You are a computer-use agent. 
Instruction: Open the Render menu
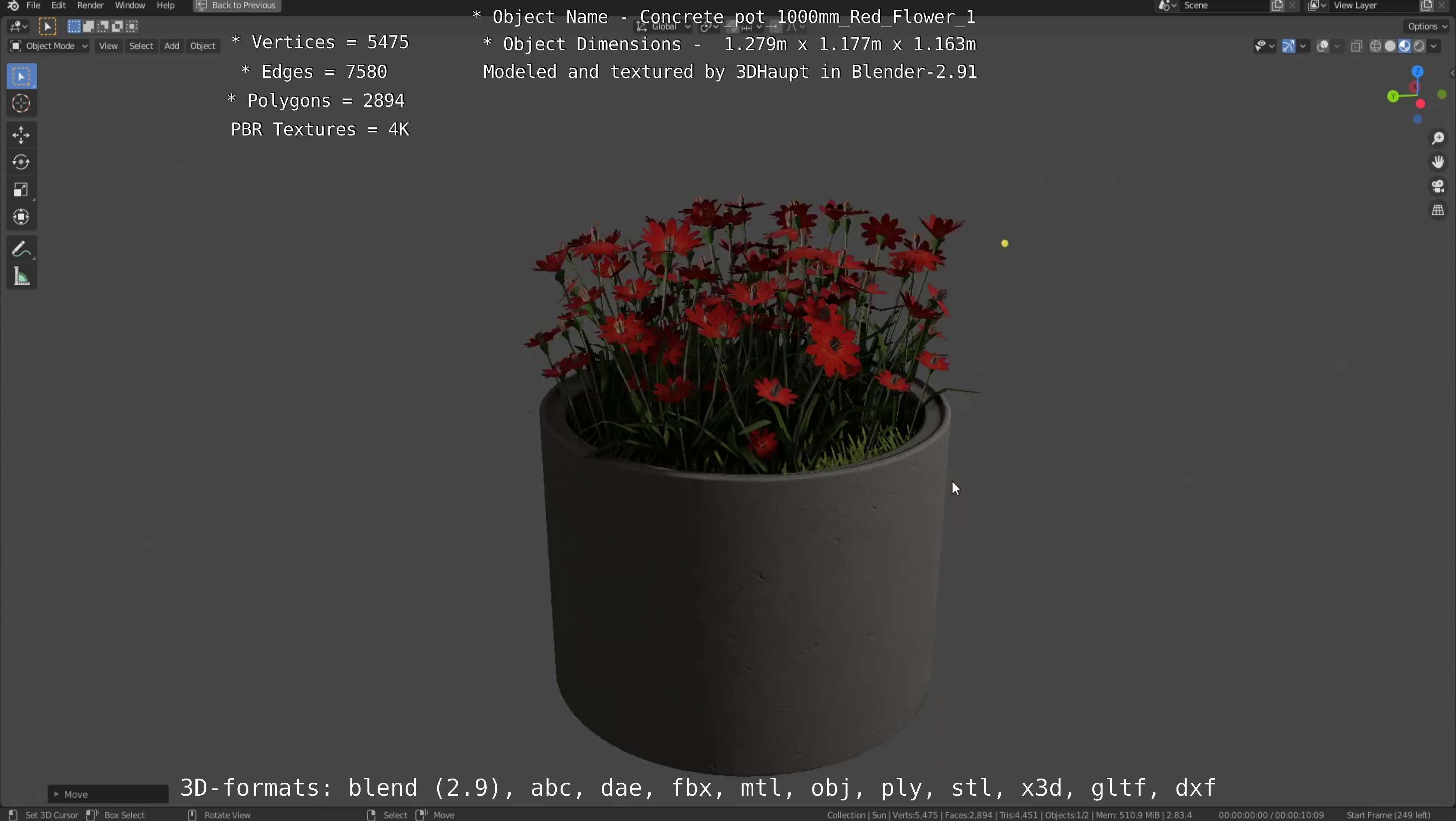(x=90, y=6)
